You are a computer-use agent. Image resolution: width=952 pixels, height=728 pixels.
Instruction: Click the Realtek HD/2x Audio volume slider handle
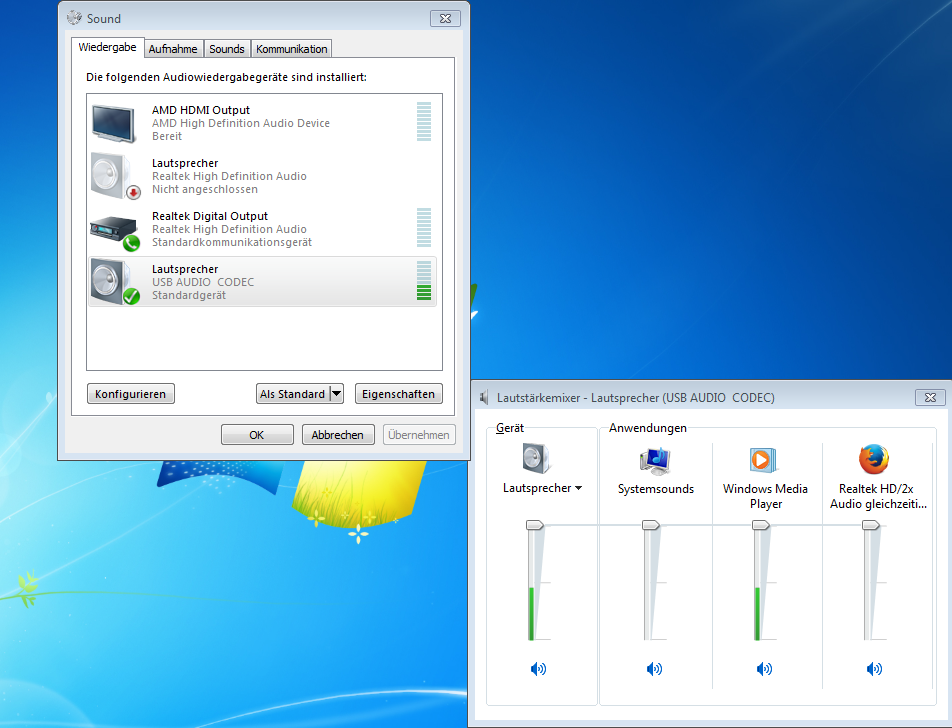click(x=871, y=525)
